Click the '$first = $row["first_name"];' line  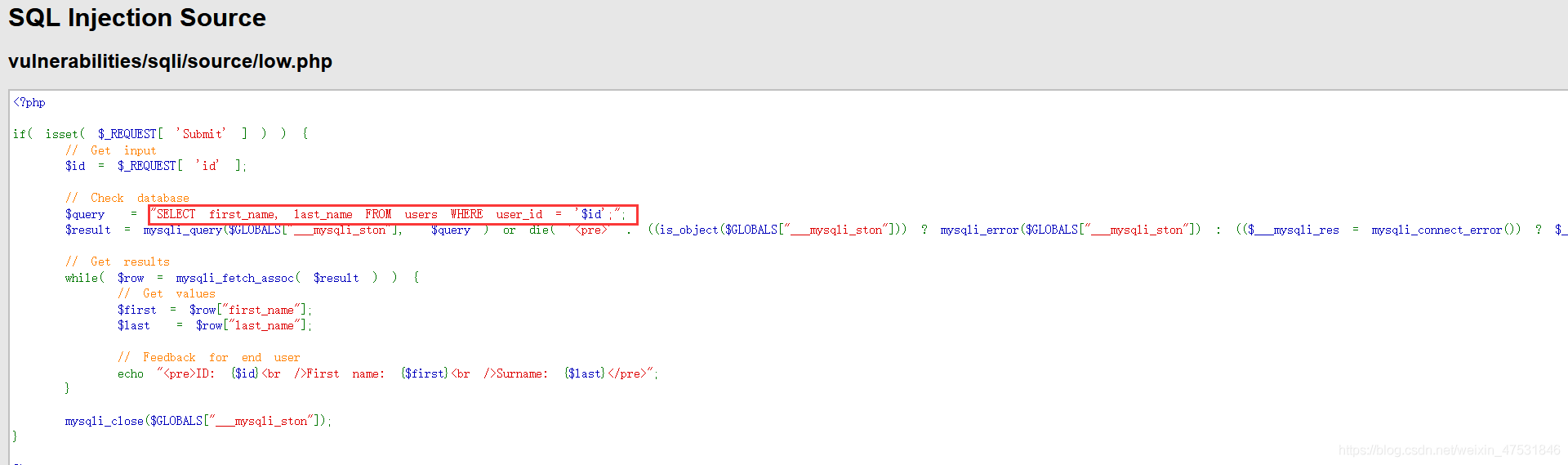click(215, 310)
